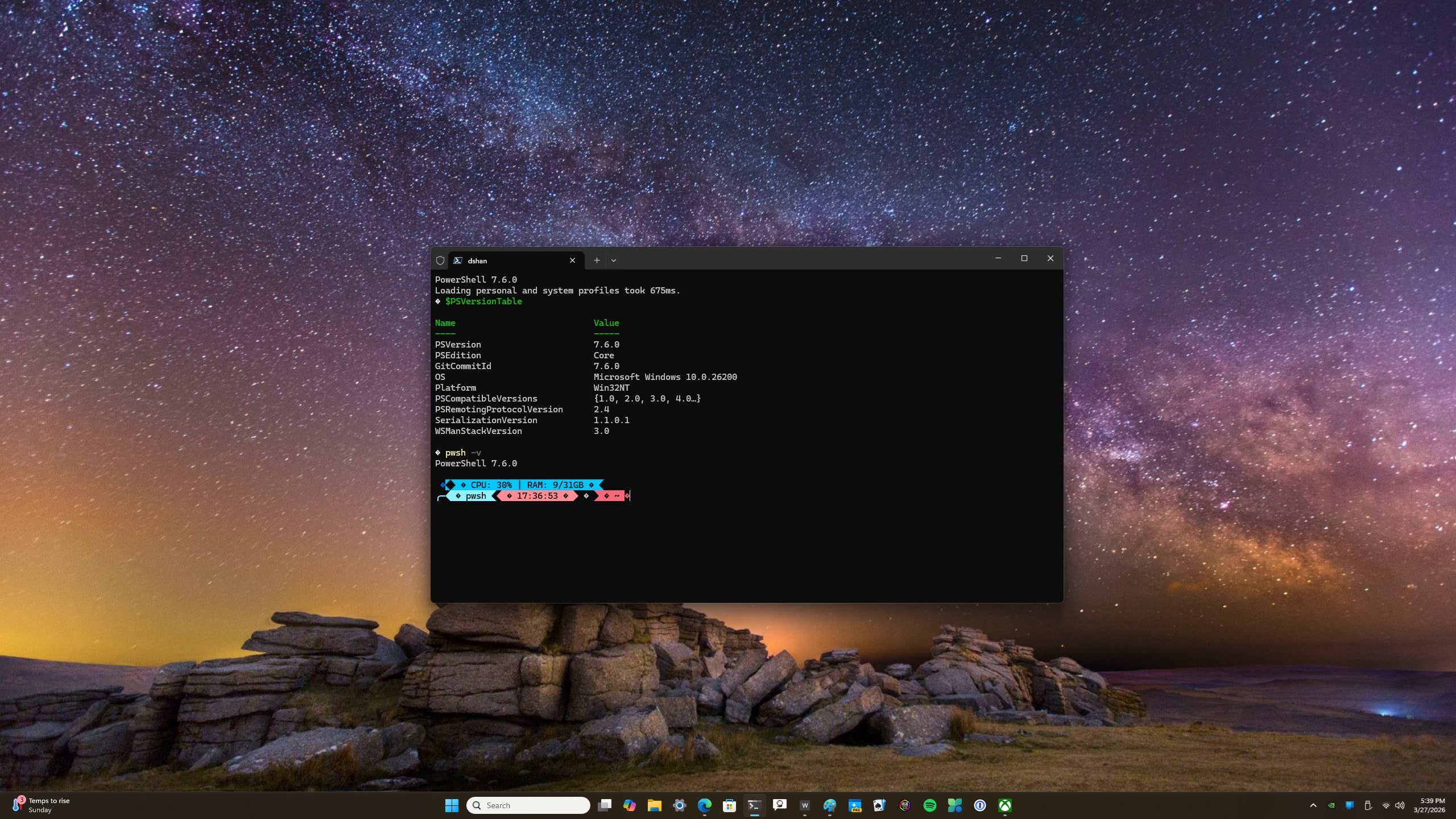
Task: Open Spotify from the taskbar
Action: [930, 805]
